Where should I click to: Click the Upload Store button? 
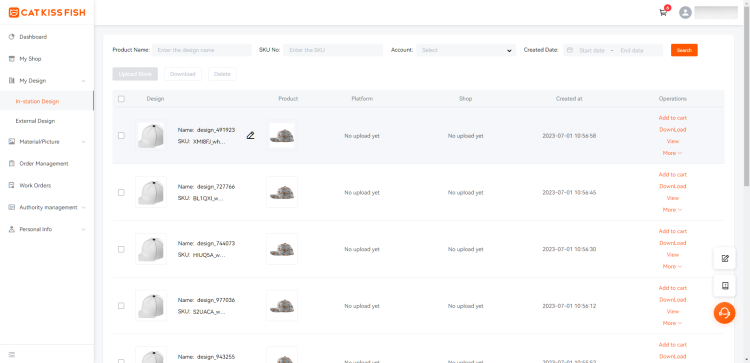(x=135, y=74)
